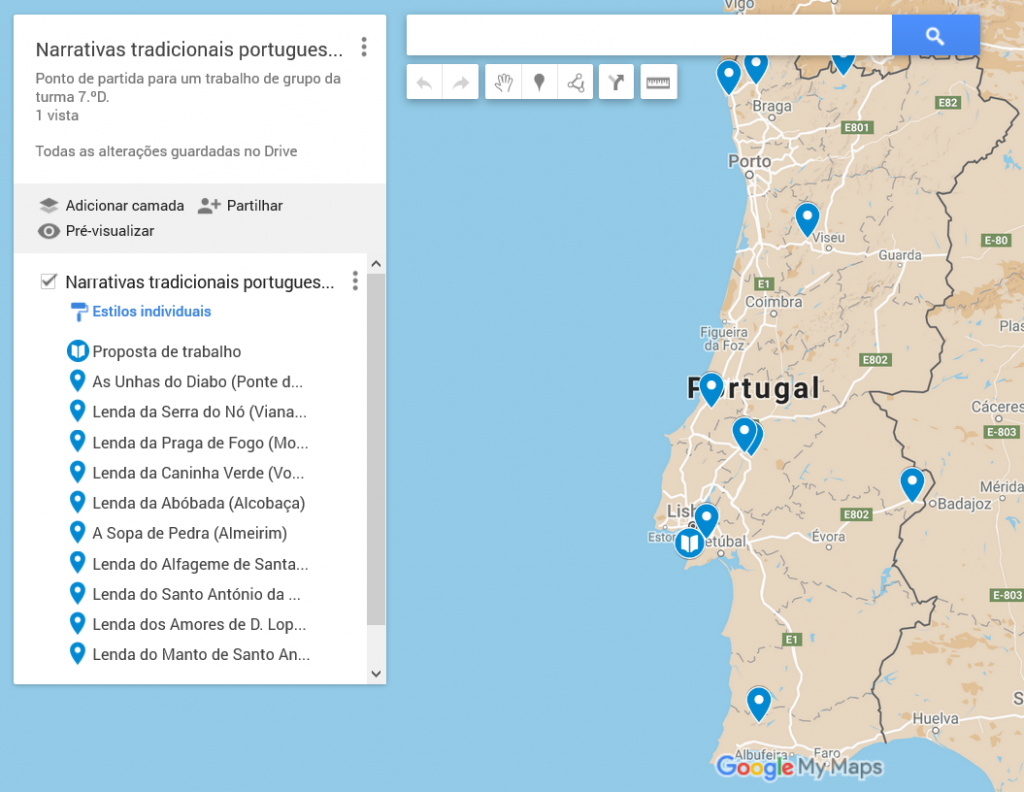This screenshot has height=792, width=1024.
Task: Open the map title options menu
Action: coord(364,47)
